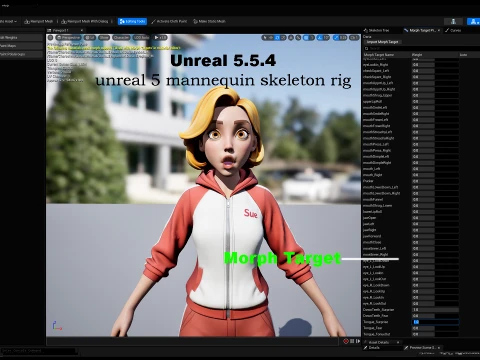
Task: Open the Perspective view dropdown
Action: [x=69, y=38]
